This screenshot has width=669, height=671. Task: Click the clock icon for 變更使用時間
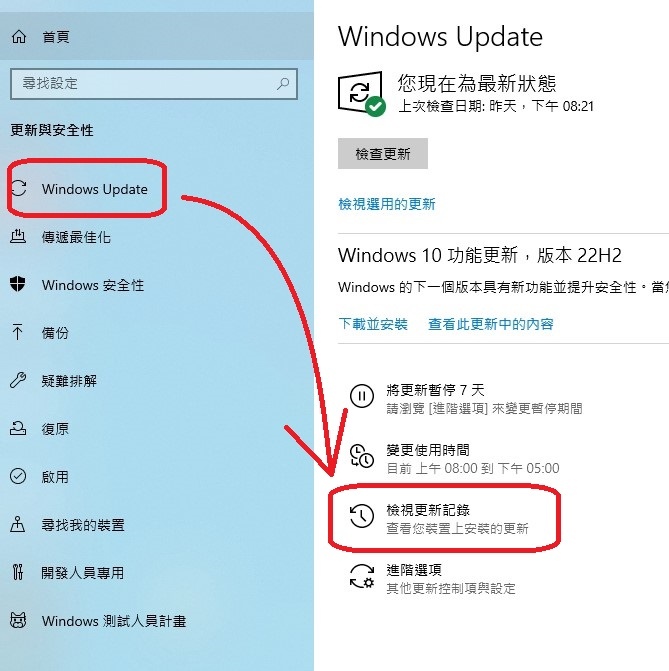pyautogui.click(x=362, y=456)
